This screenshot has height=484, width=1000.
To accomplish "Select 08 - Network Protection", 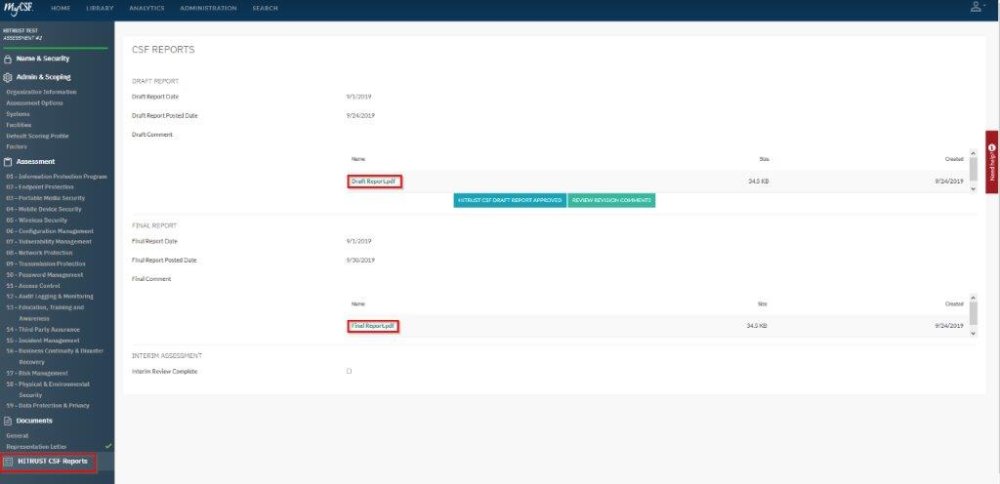I will [40, 253].
